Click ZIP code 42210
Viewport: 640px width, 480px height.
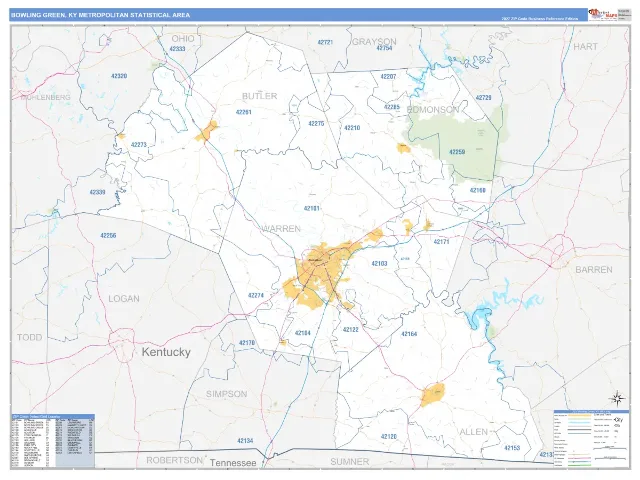tap(352, 128)
